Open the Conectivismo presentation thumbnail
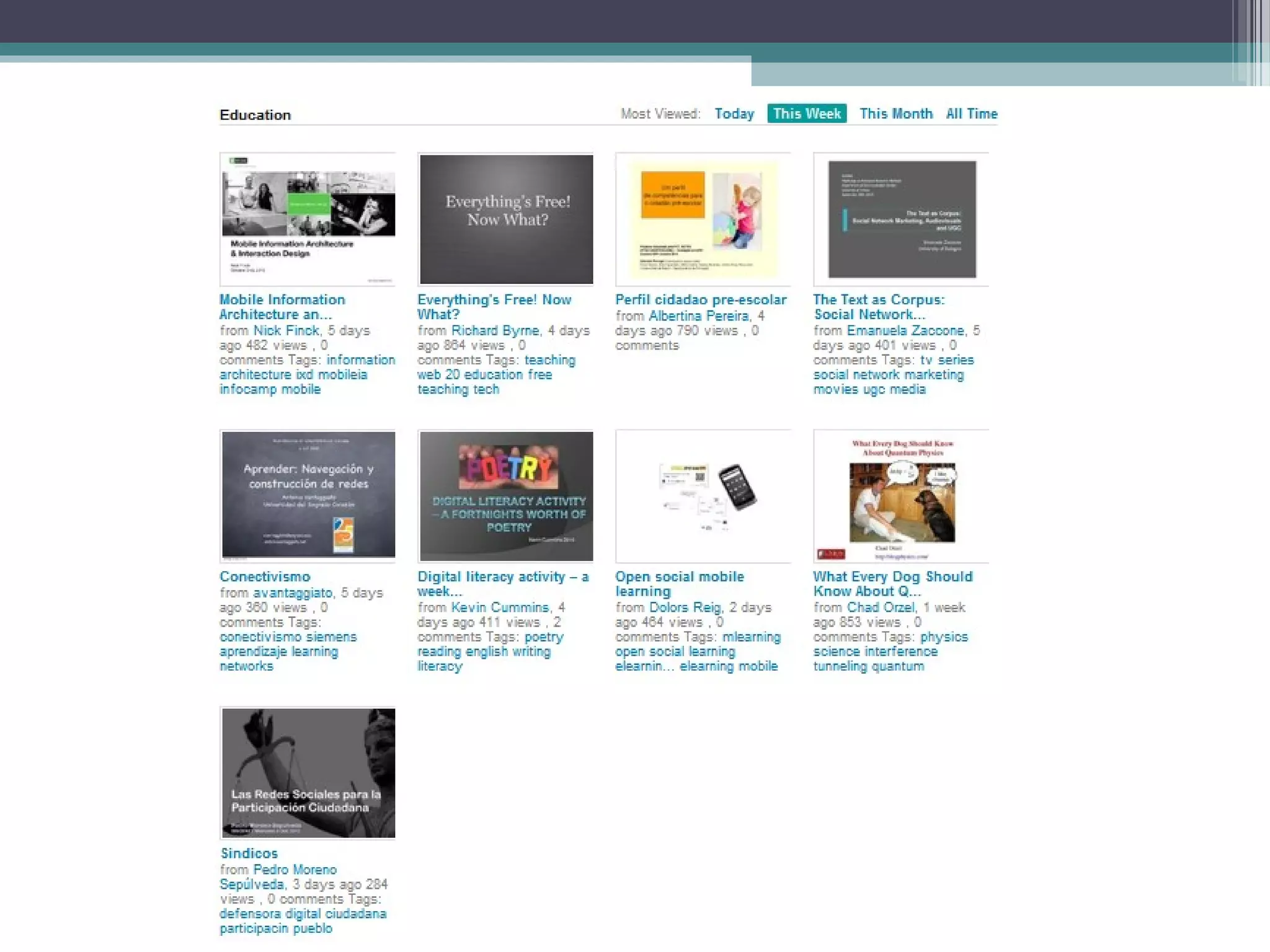 pos(308,495)
